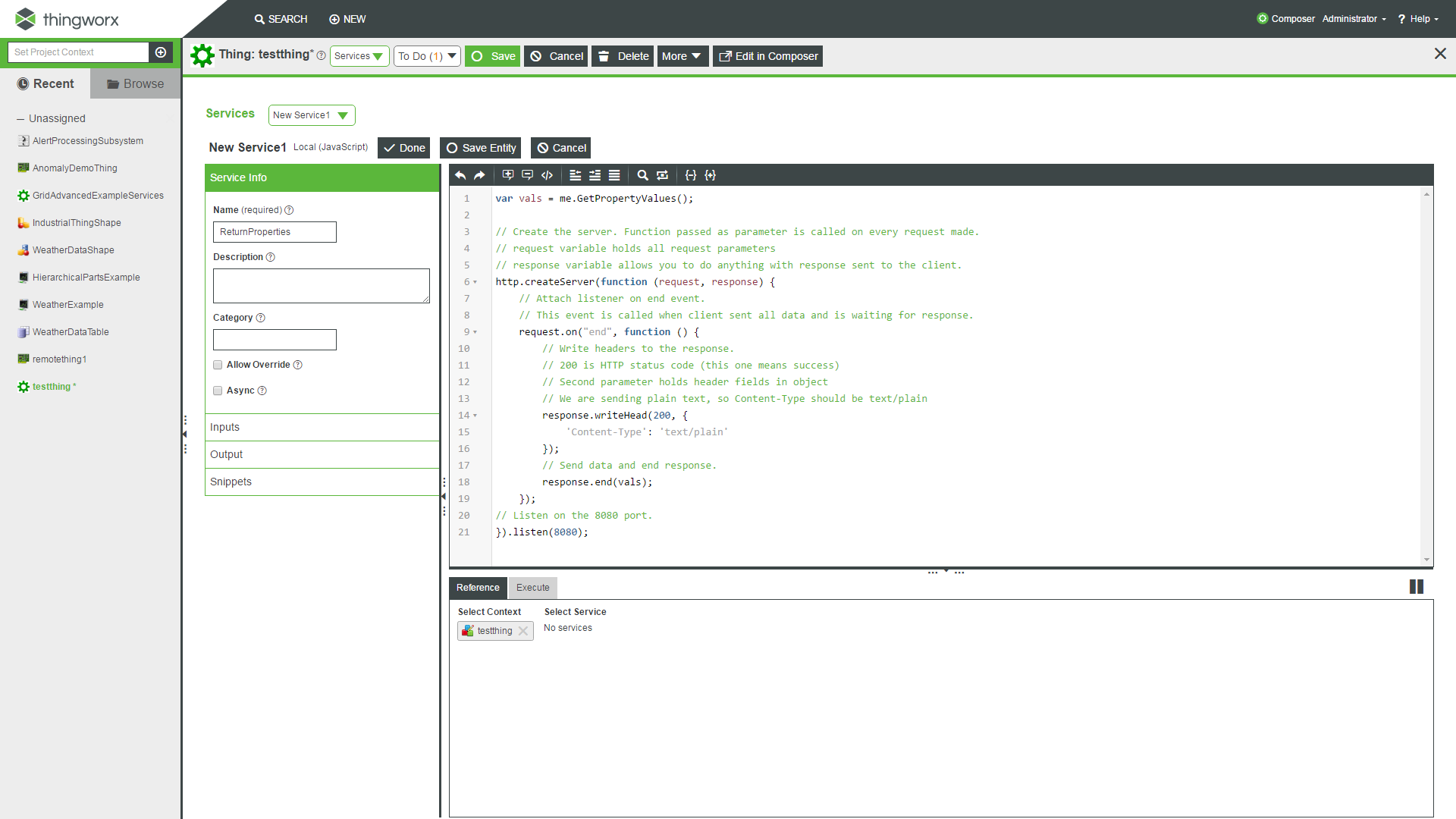Click the comment-plus icon in the editor toolbar
This screenshot has width=1456, height=819.
point(508,175)
